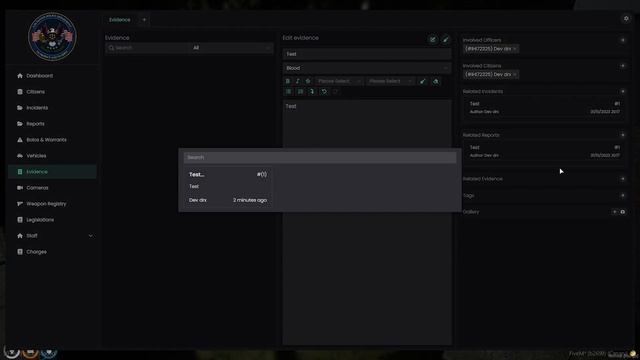The image size is (640, 360).
Task: Click '2 minutes ago' in result card
Action: (250, 200)
